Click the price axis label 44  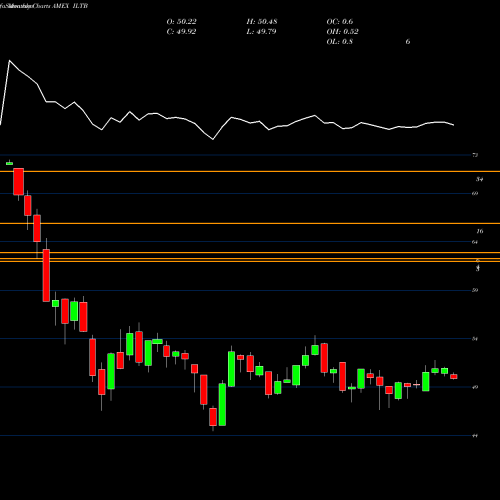pos(475,436)
